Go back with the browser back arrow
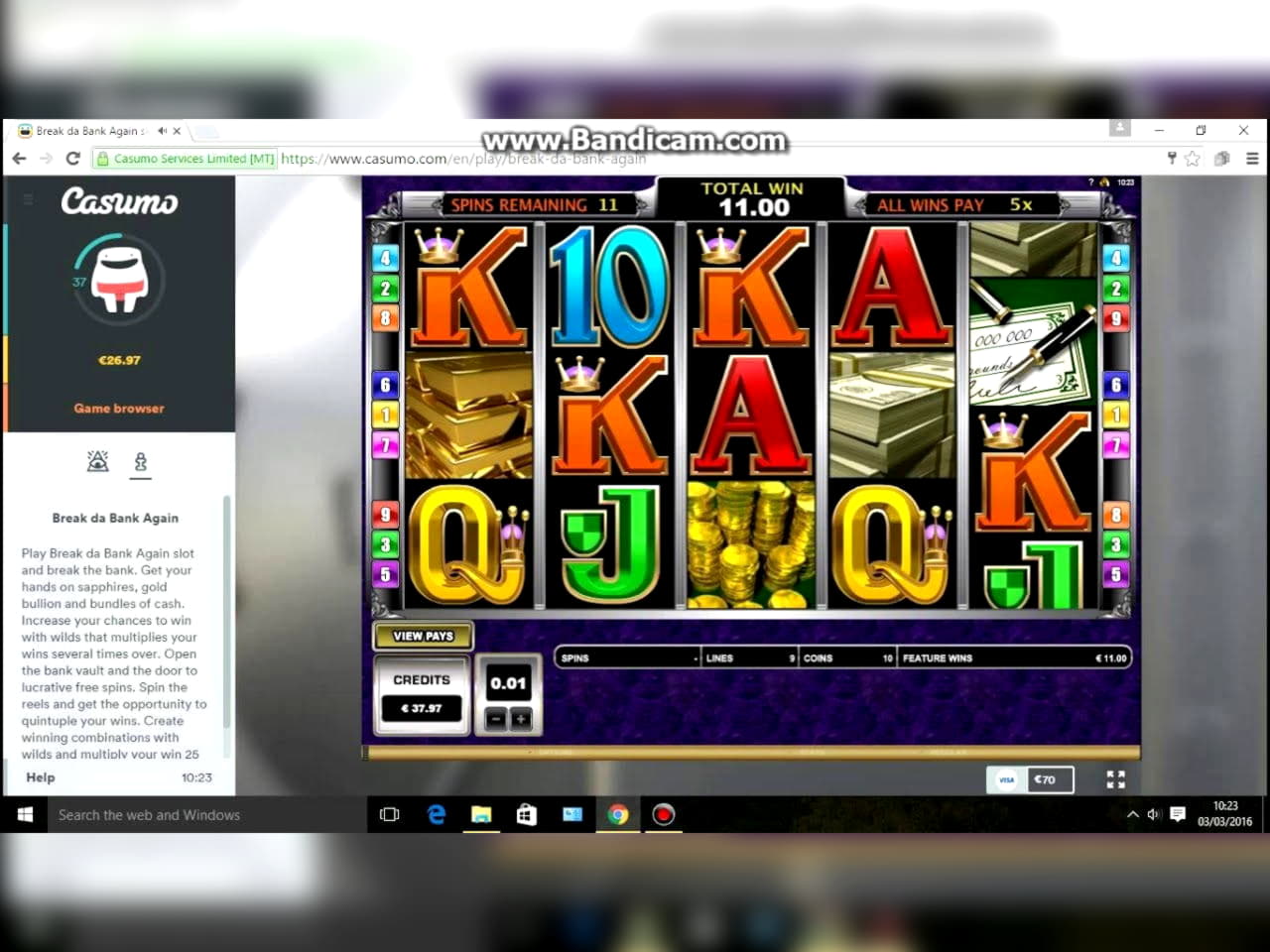Screen dimensions: 1270x952 coord(19,158)
